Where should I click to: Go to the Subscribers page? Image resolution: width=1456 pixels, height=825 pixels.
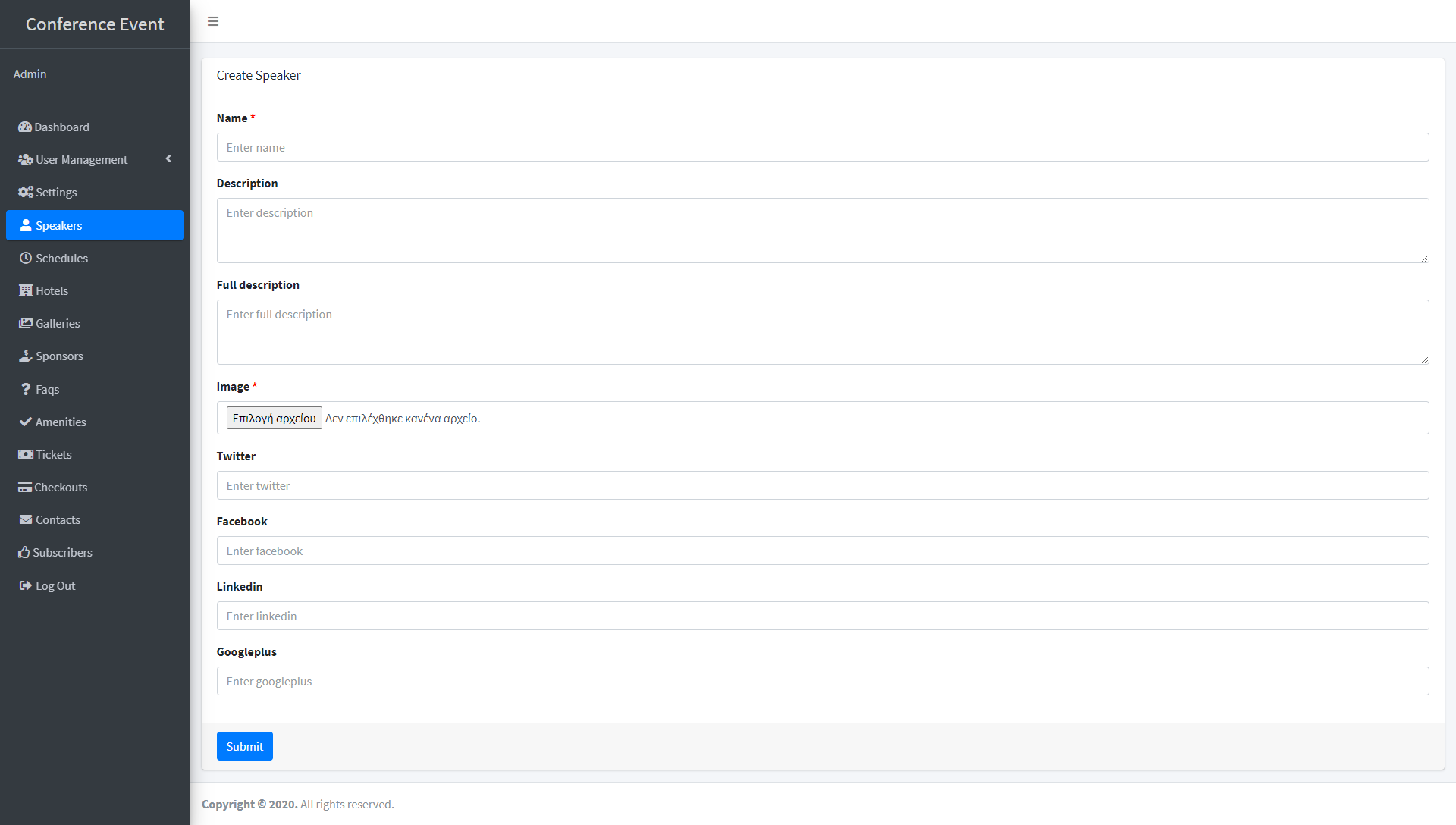[x=95, y=553]
